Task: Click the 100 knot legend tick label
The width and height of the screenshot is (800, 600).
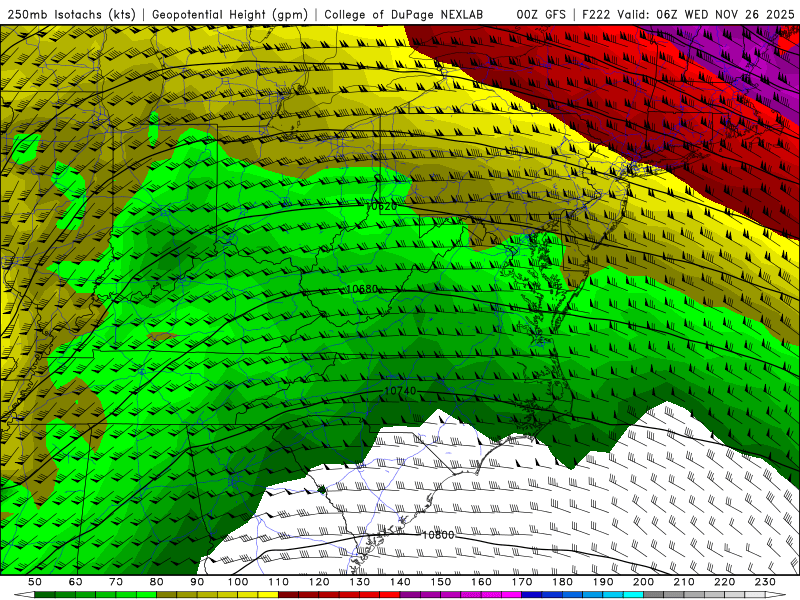Action: tap(238, 582)
